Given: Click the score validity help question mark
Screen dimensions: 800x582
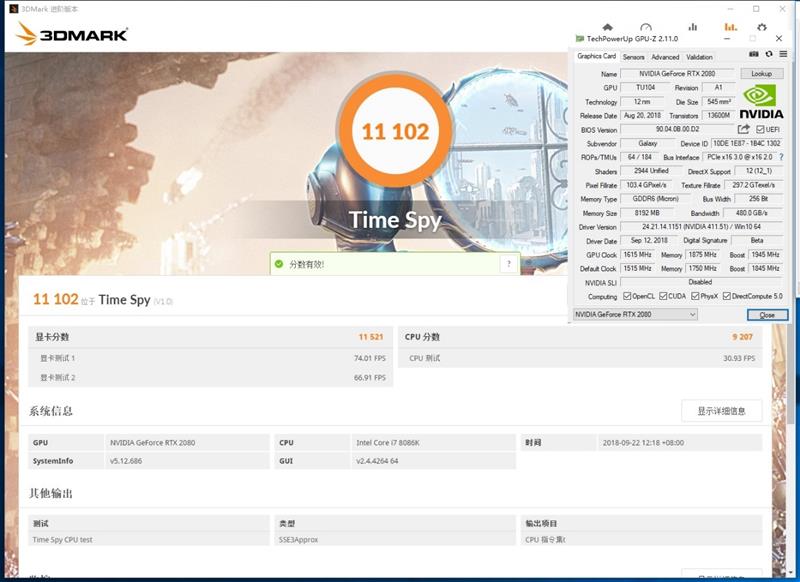Looking at the screenshot, I should (509, 264).
